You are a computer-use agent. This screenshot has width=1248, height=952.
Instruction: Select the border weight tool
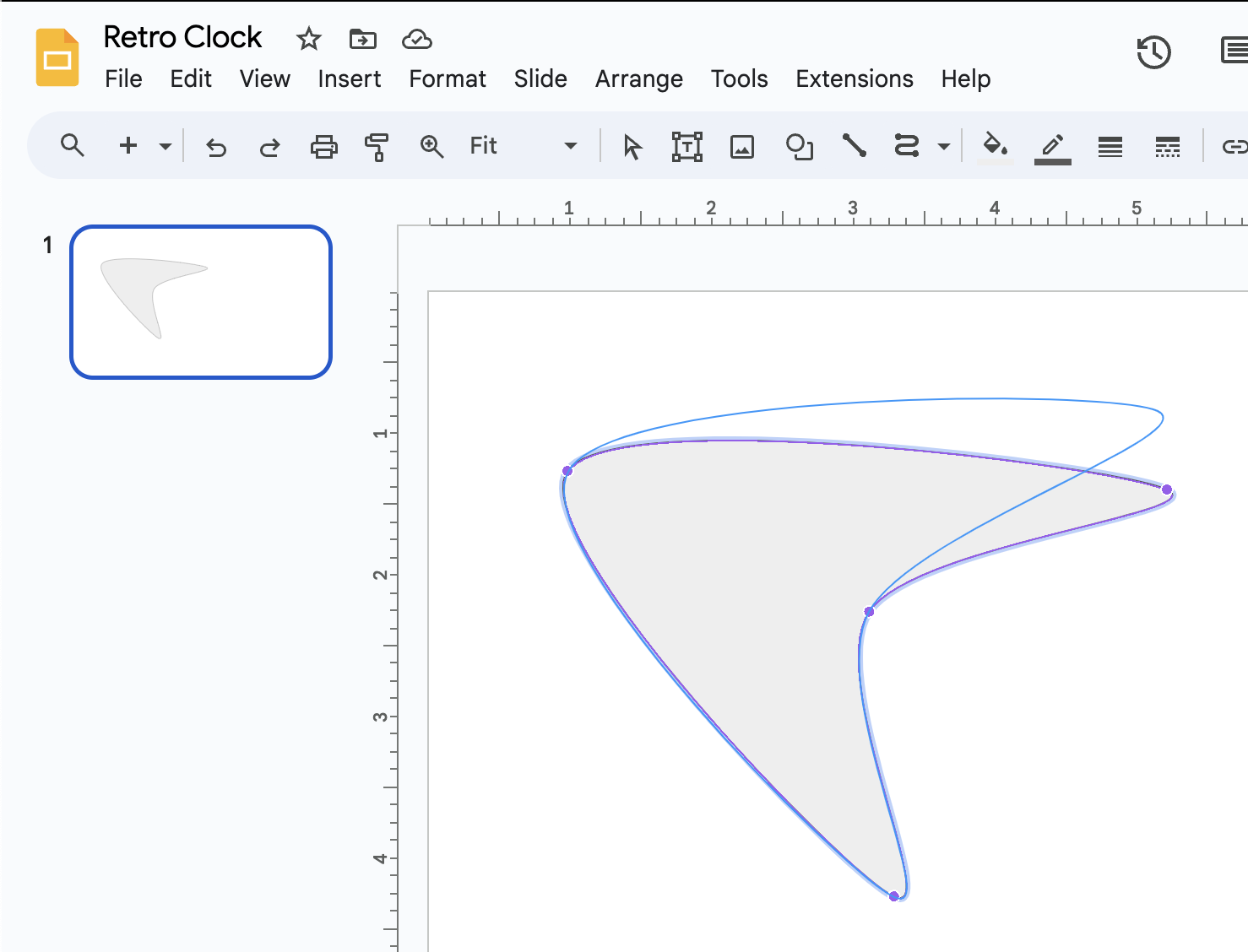(1110, 145)
